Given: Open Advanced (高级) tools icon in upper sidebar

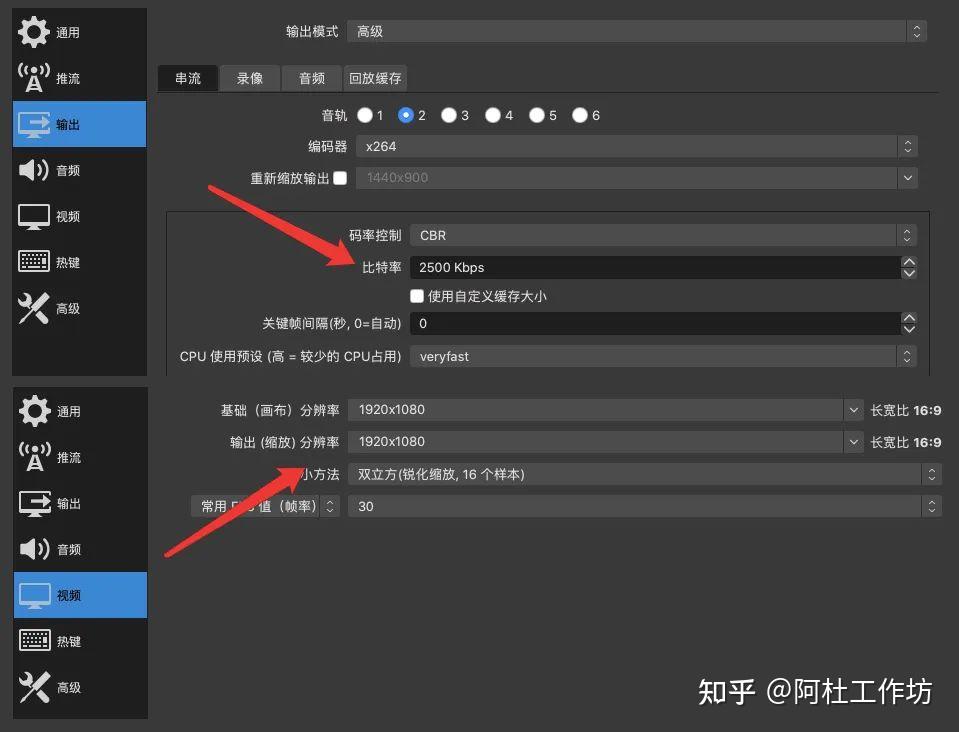Looking at the screenshot, I should point(33,308).
